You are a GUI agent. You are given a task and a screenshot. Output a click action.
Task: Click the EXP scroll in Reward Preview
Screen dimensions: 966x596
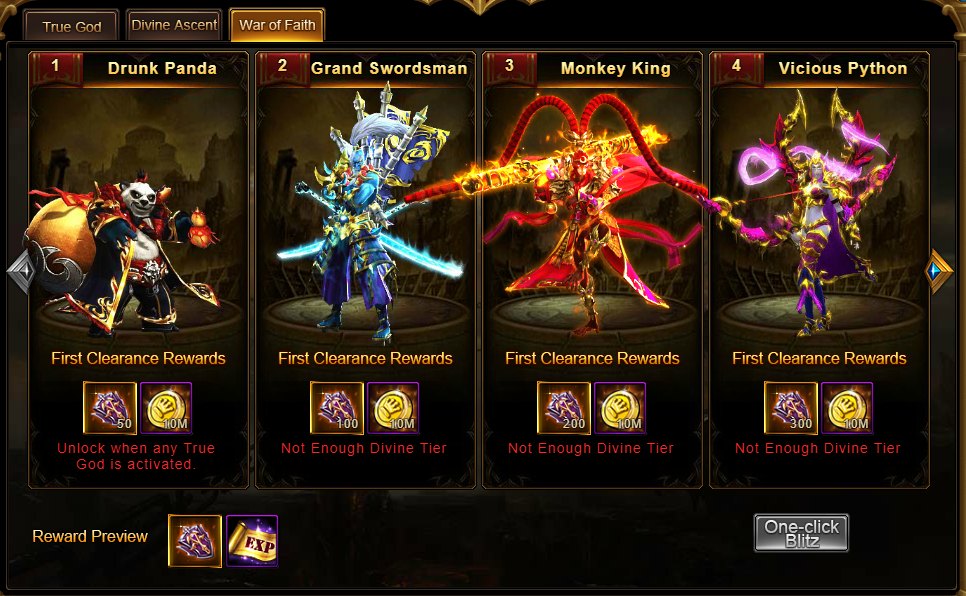click(x=252, y=541)
